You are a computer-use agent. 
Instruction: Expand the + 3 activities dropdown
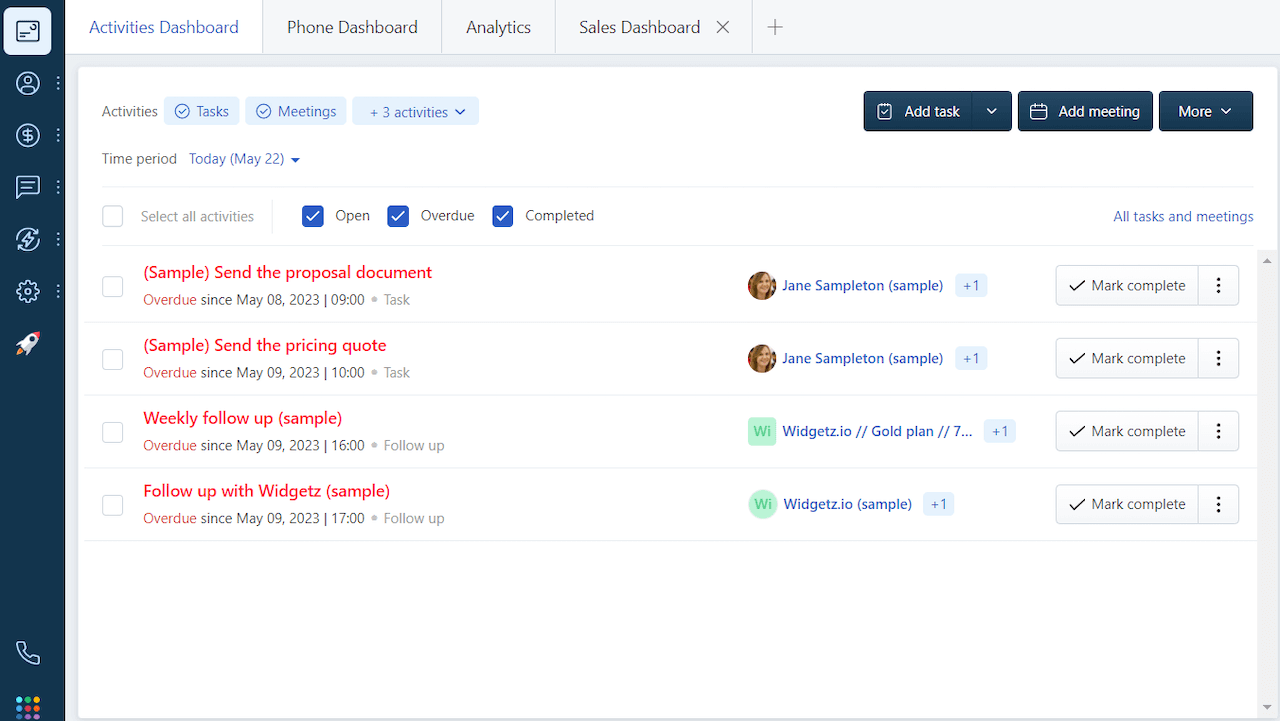pos(415,111)
